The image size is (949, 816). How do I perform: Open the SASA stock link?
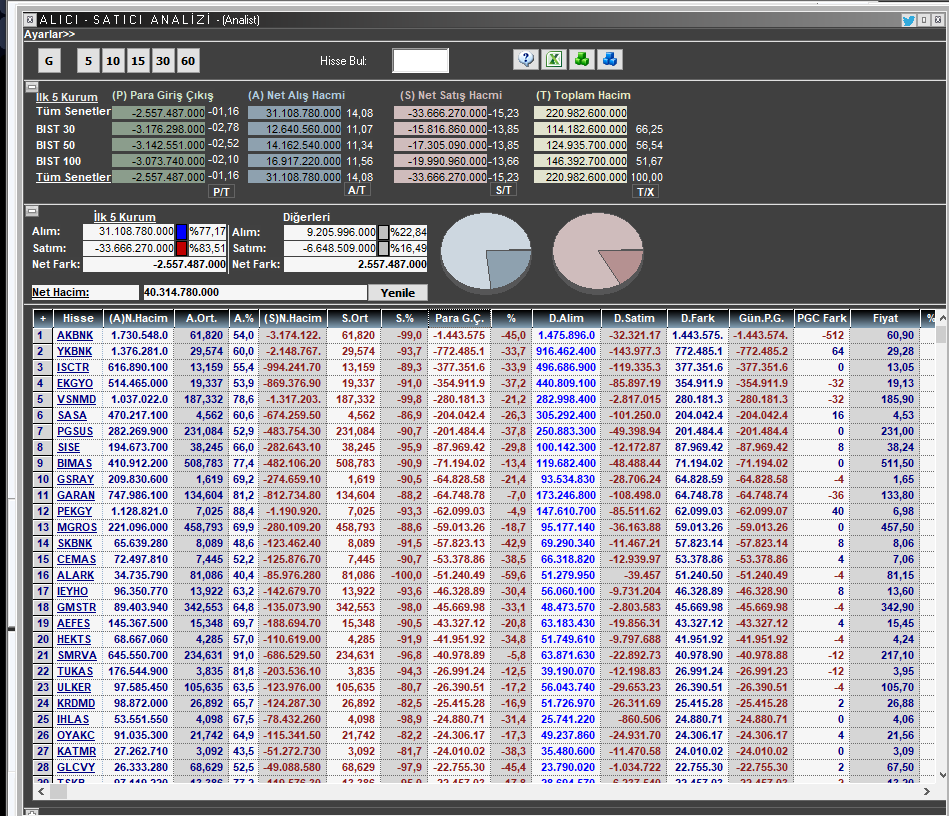tap(71, 415)
